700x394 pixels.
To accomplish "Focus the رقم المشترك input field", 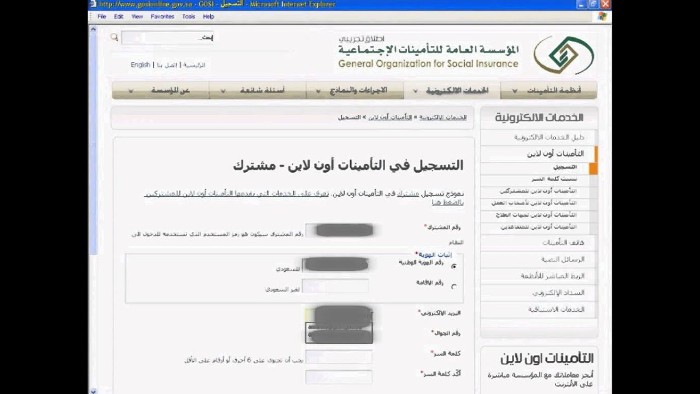I will pyautogui.click(x=339, y=230).
